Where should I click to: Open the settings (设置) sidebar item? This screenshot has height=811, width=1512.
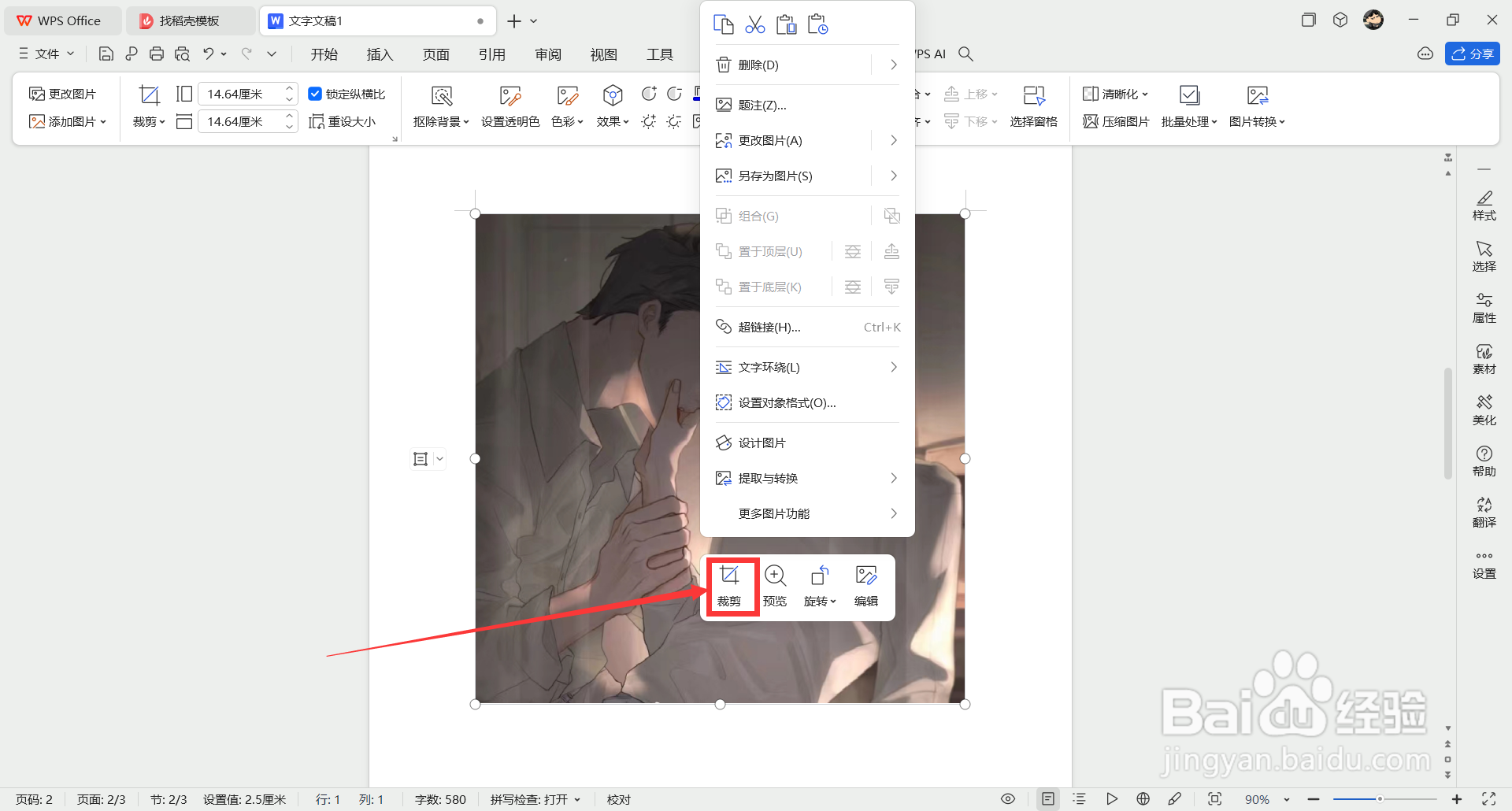1484,565
